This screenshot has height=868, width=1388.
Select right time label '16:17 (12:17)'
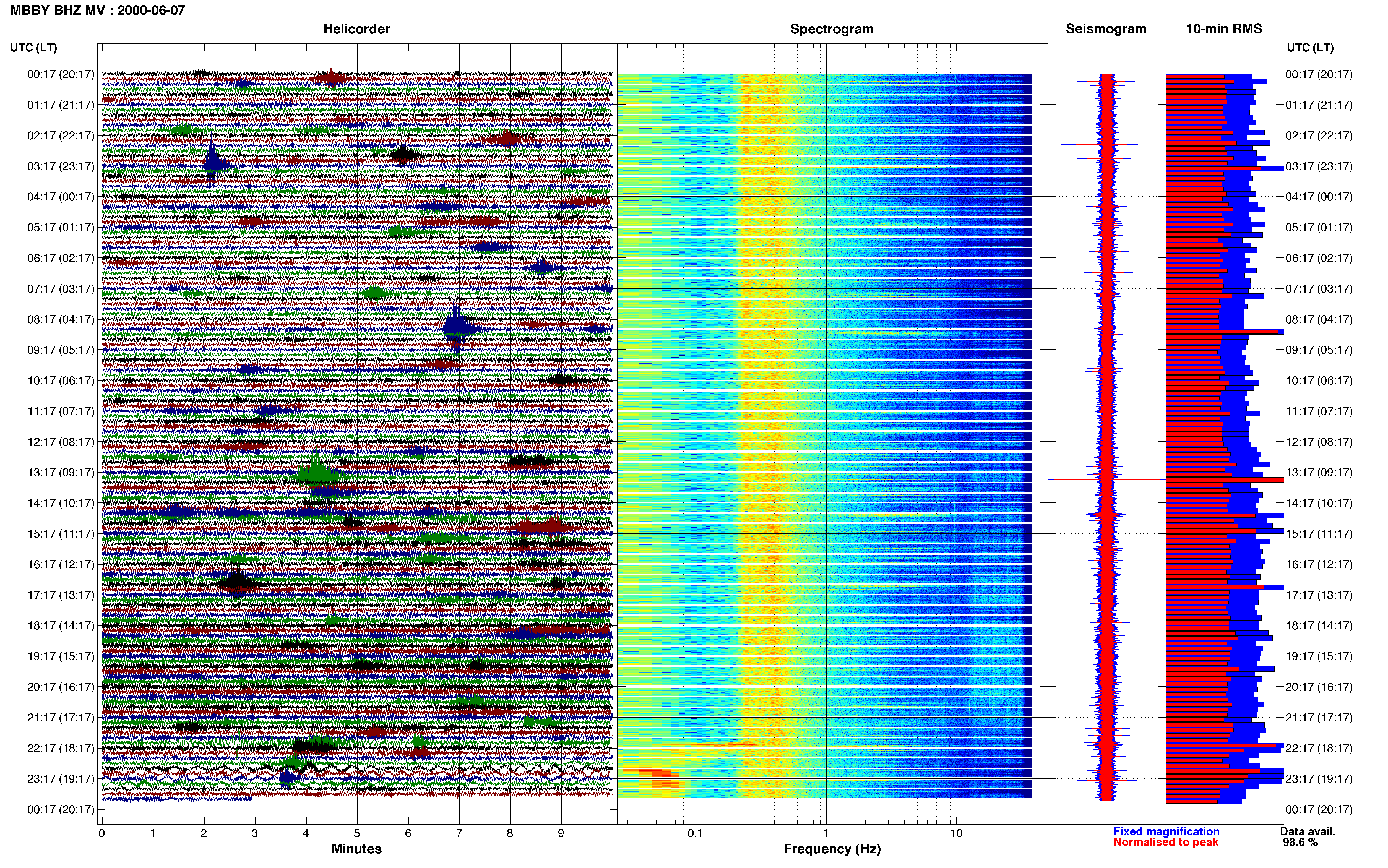point(1319,565)
